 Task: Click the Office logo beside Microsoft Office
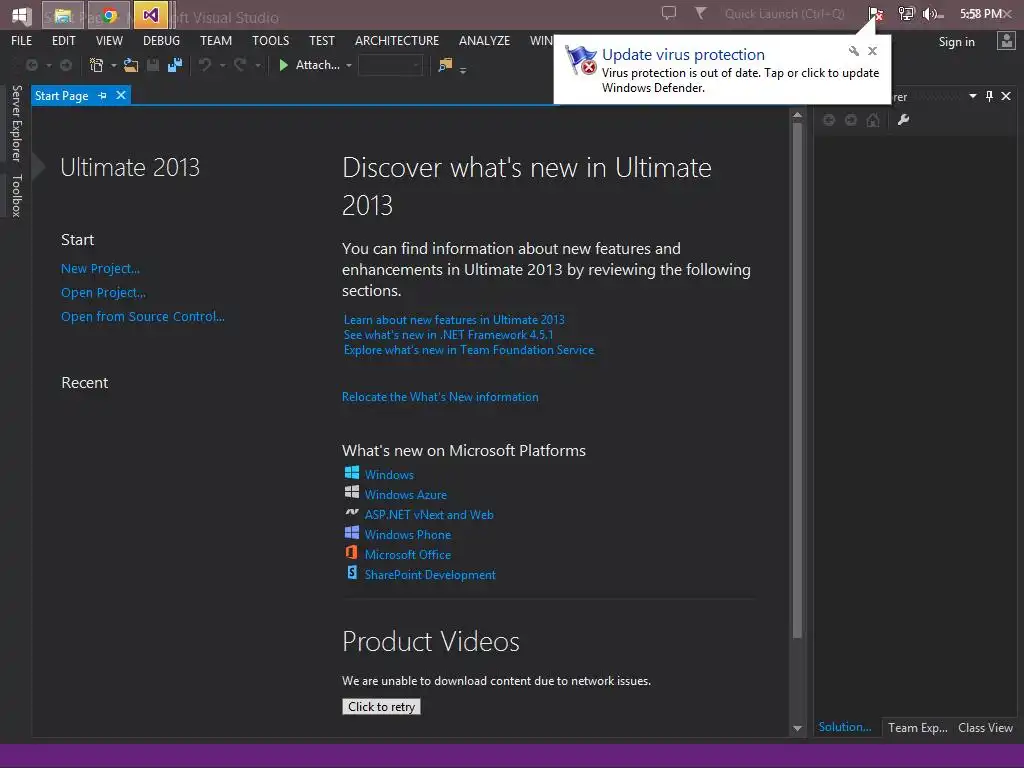352,552
